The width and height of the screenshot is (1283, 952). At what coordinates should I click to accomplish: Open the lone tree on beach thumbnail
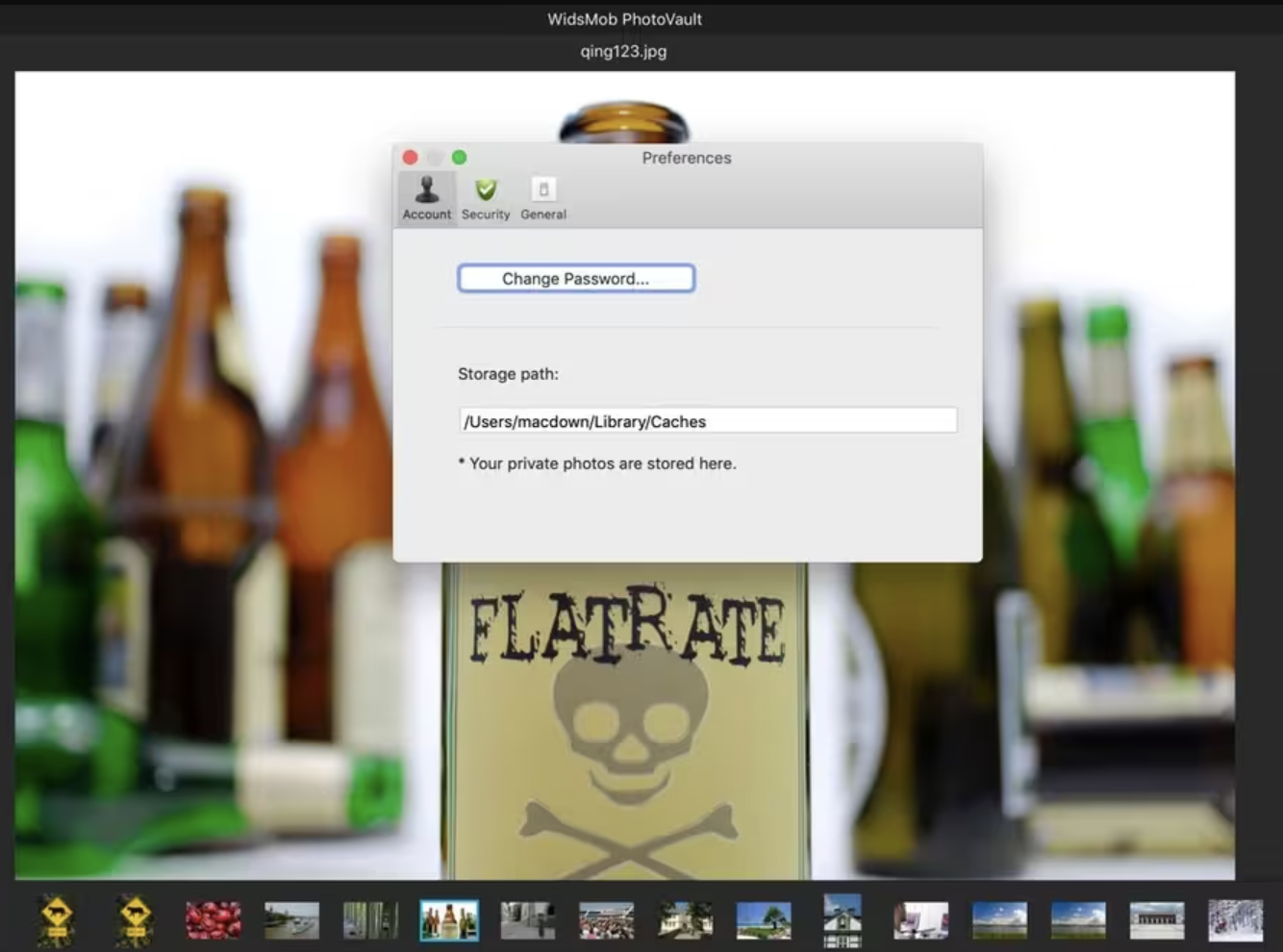pos(764,920)
